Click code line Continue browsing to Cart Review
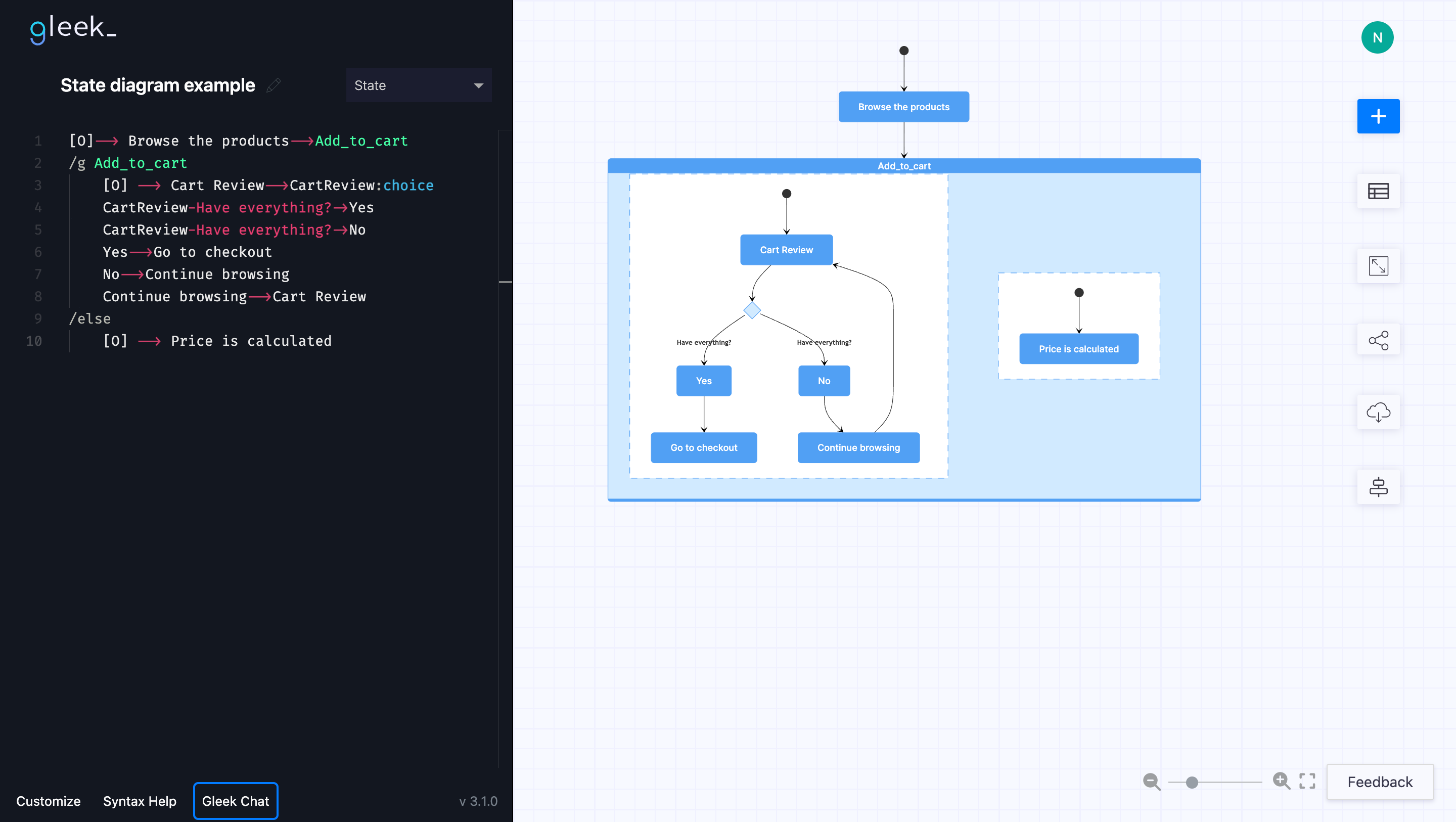 [x=234, y=297]
